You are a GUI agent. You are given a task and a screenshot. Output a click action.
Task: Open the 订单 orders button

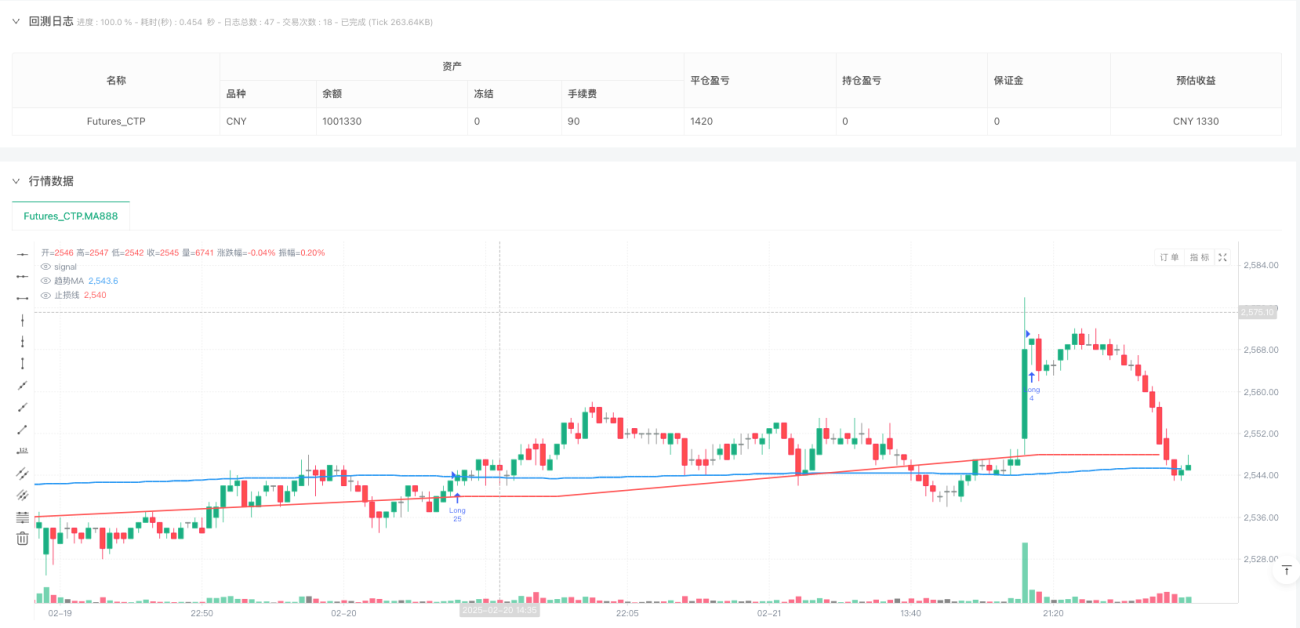pos(1169,258)
